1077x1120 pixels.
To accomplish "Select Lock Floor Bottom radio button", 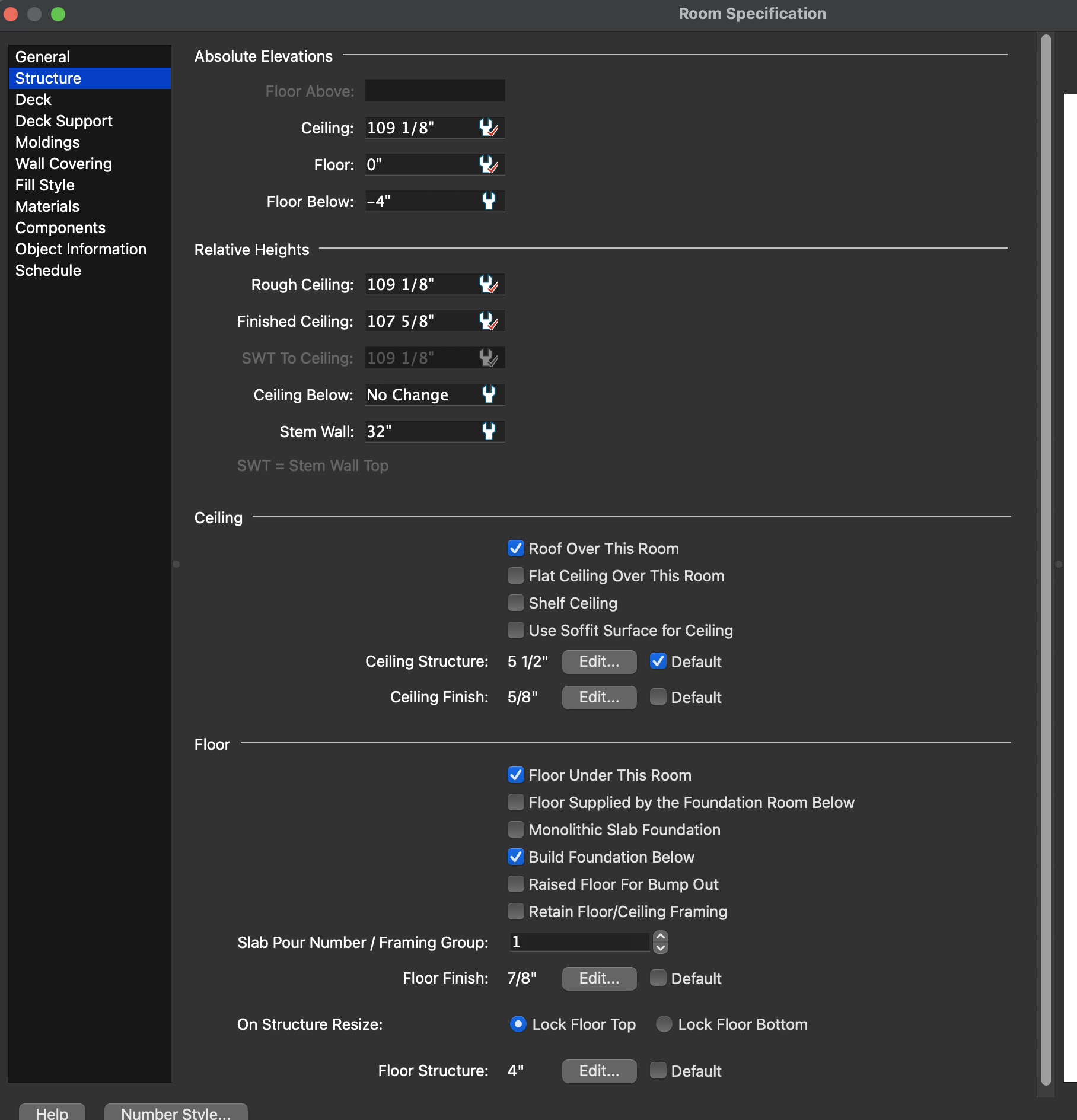I will pyautogui.click(x=664, y=1024).
